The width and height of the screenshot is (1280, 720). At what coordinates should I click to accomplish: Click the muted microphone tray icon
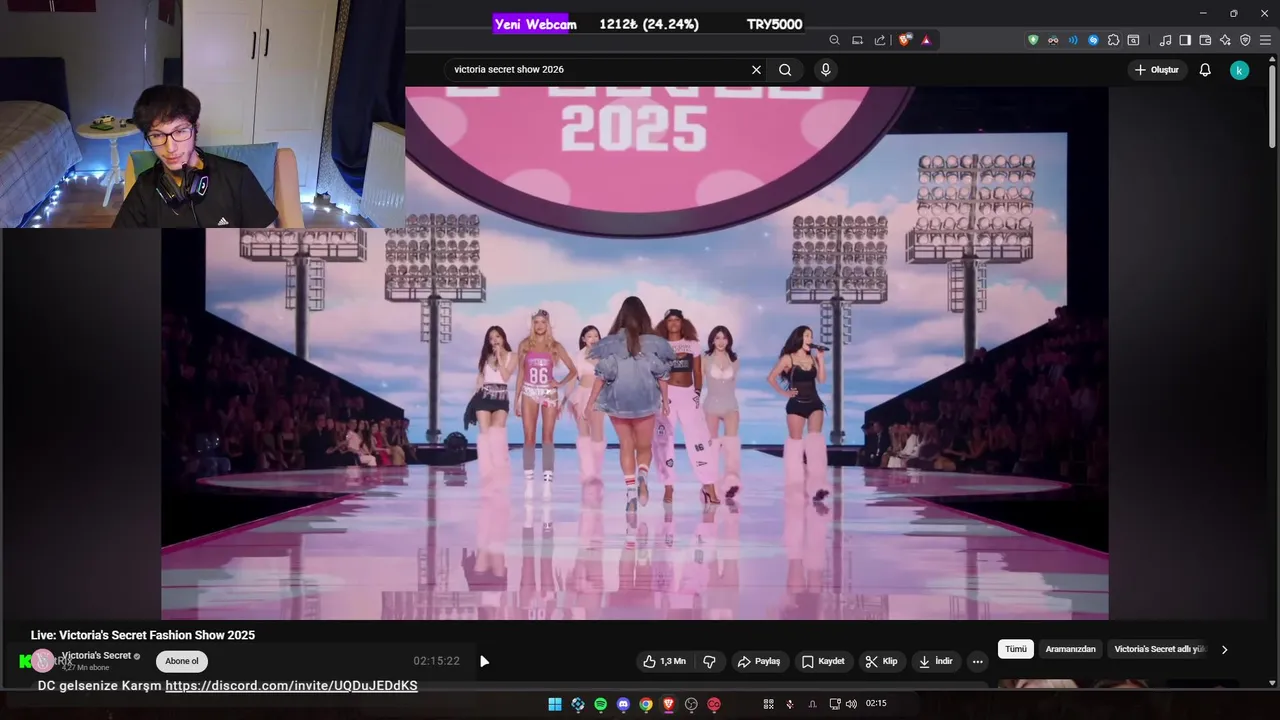pos(790,704)
